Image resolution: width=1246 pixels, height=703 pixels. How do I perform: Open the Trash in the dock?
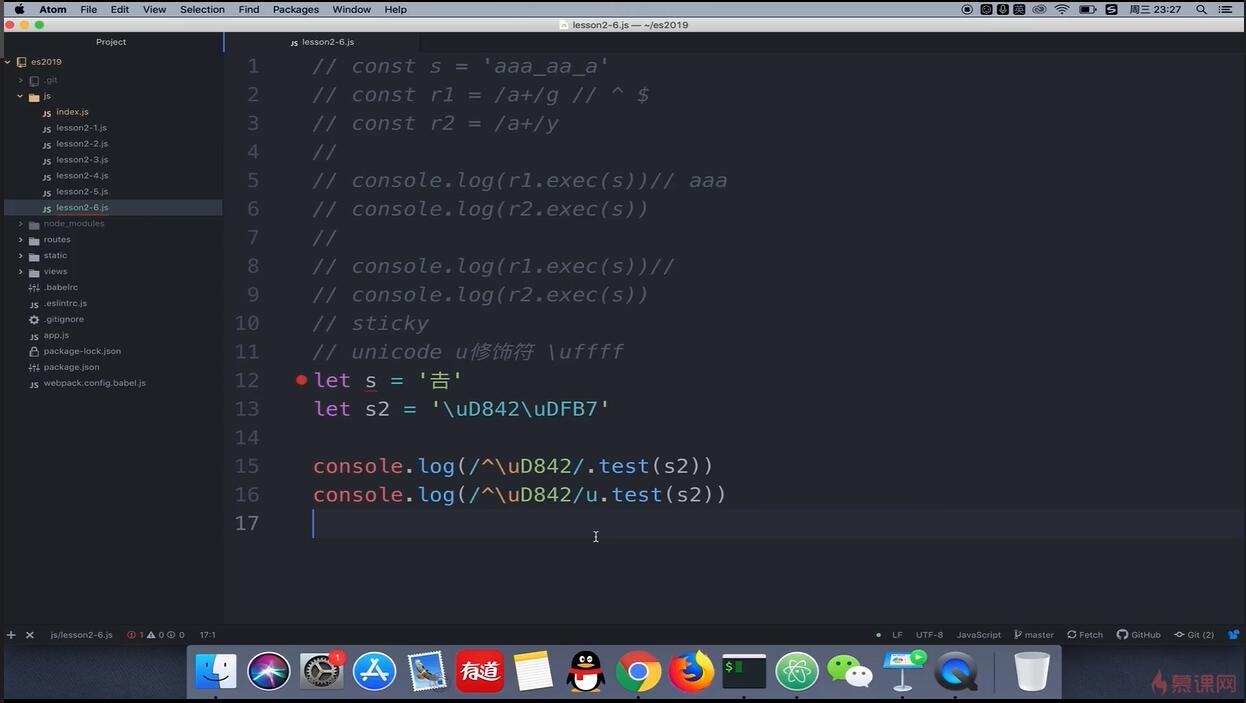tap(1032, 671)
